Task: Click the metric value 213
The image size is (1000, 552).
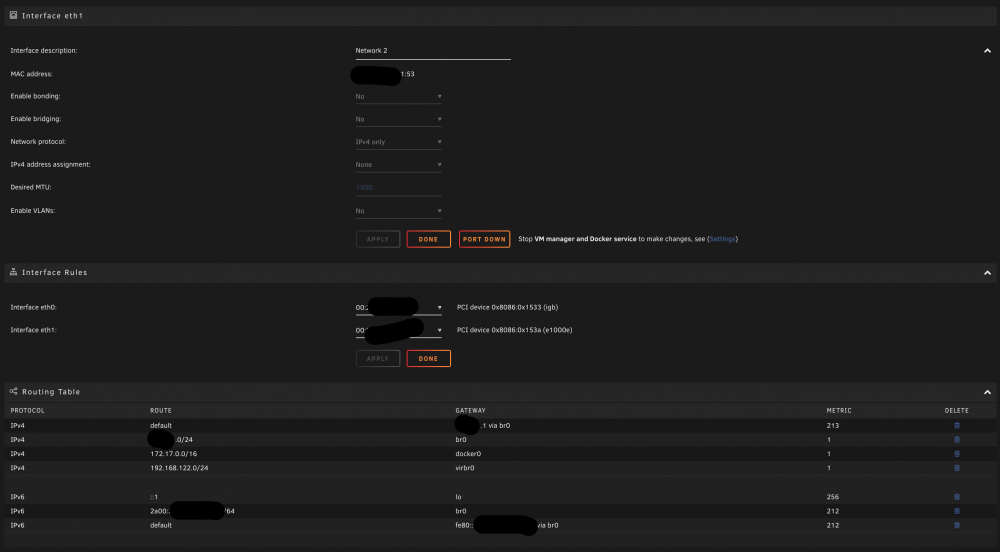Action: [833, 425]
